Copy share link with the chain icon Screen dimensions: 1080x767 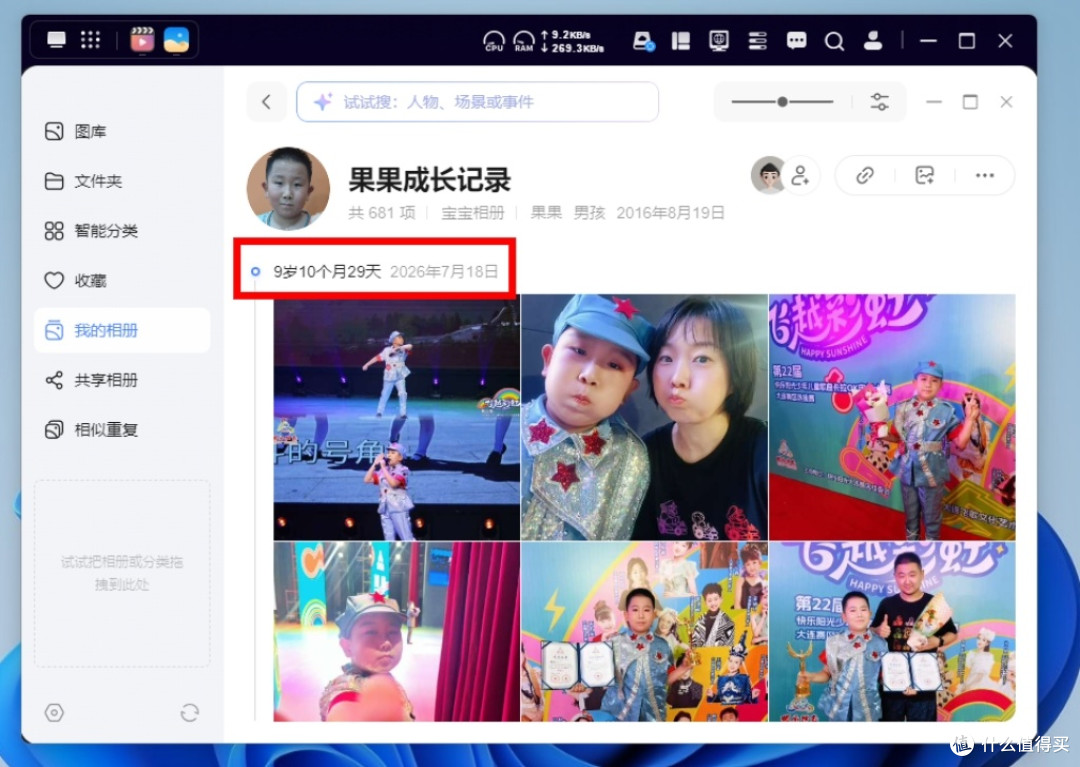click(x=864, y=176)
